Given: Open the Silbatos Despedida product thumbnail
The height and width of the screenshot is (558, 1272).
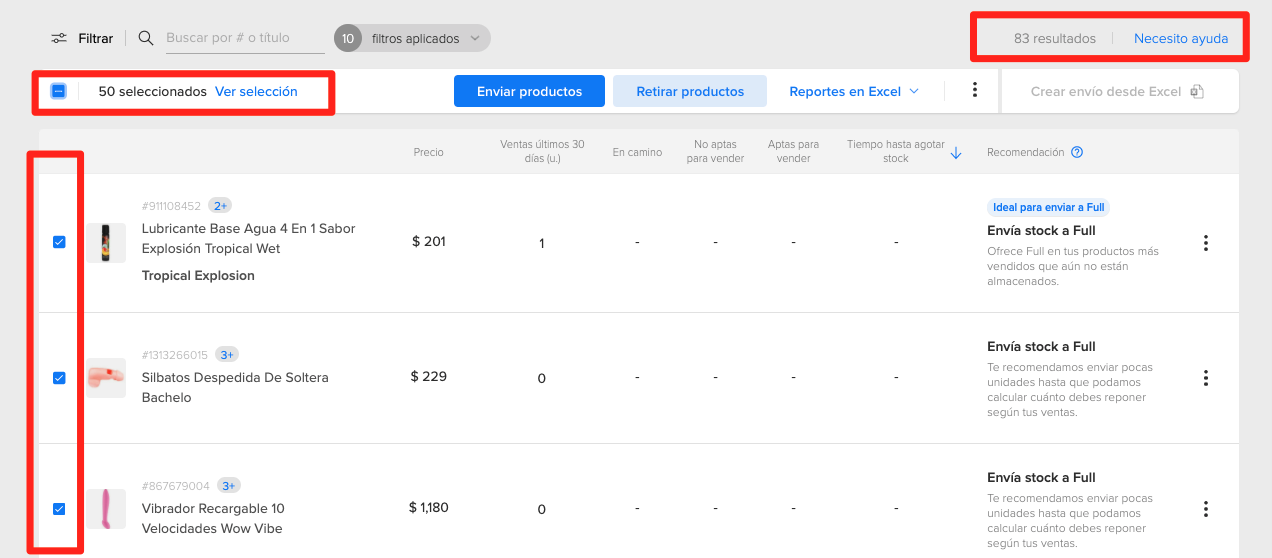Looking at the screenshot, I should 106,378.
